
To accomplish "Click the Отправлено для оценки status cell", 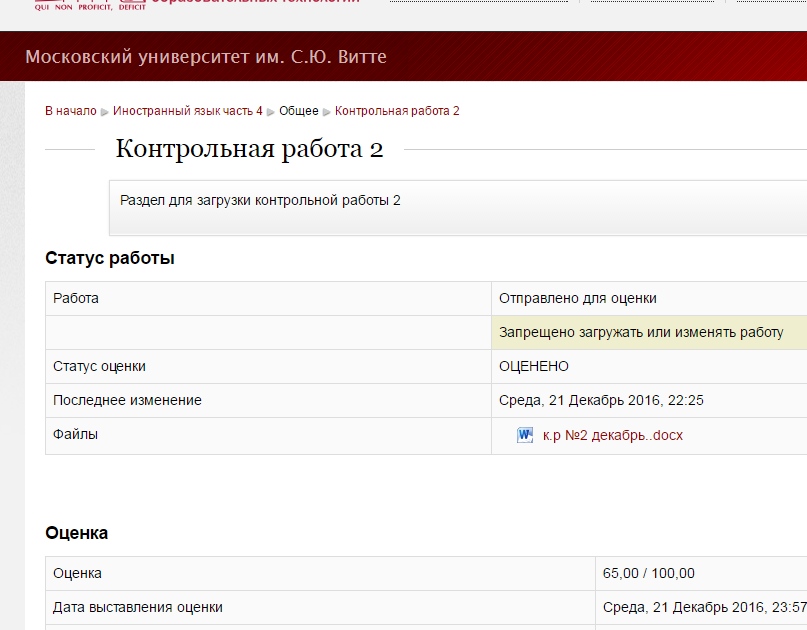I will (x=578, y=298).
